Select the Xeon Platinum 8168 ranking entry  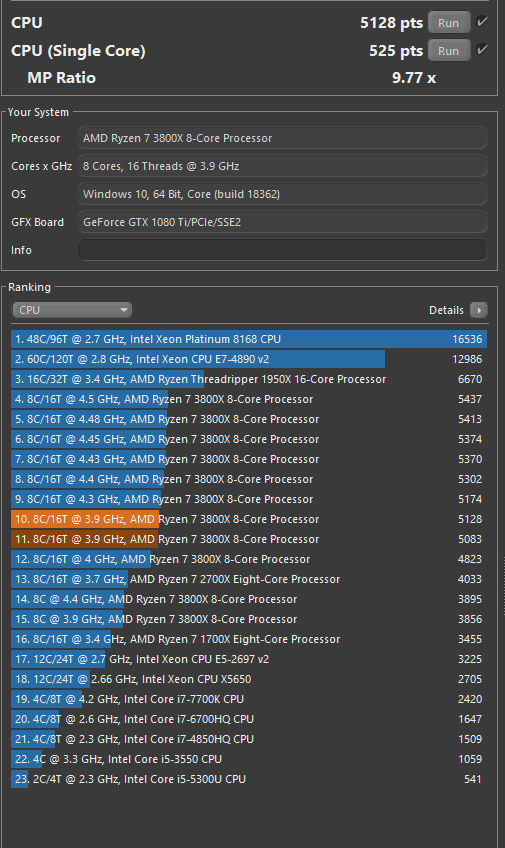(x=249, y=339)
